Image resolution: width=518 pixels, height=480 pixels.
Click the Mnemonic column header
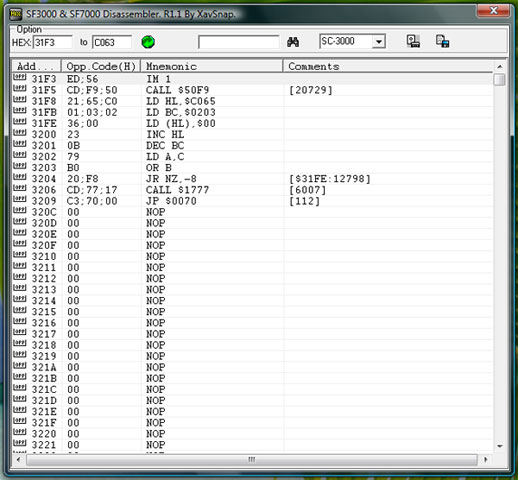coord(212,66)
